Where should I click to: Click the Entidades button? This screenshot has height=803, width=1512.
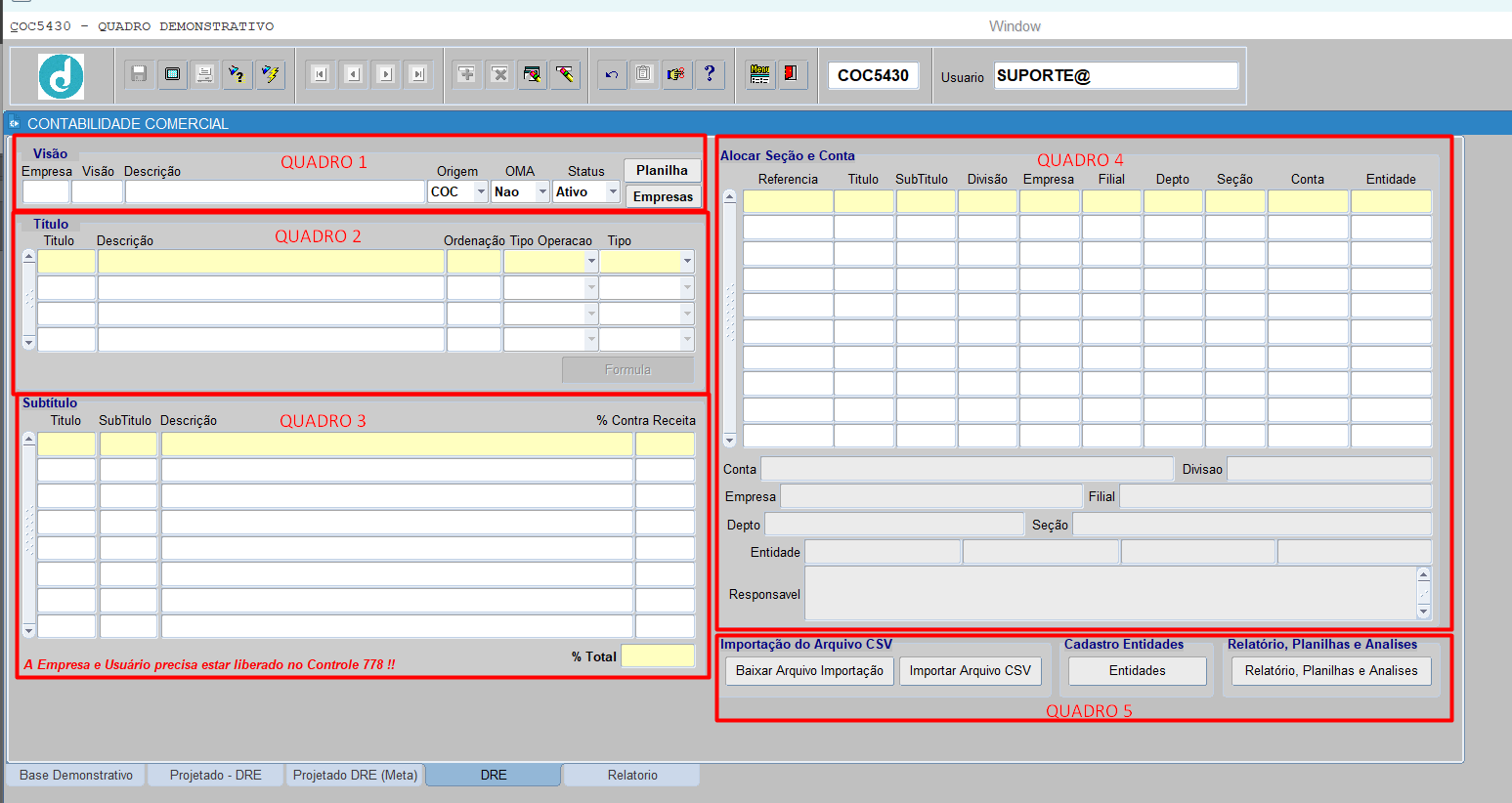pos(1137,671)
